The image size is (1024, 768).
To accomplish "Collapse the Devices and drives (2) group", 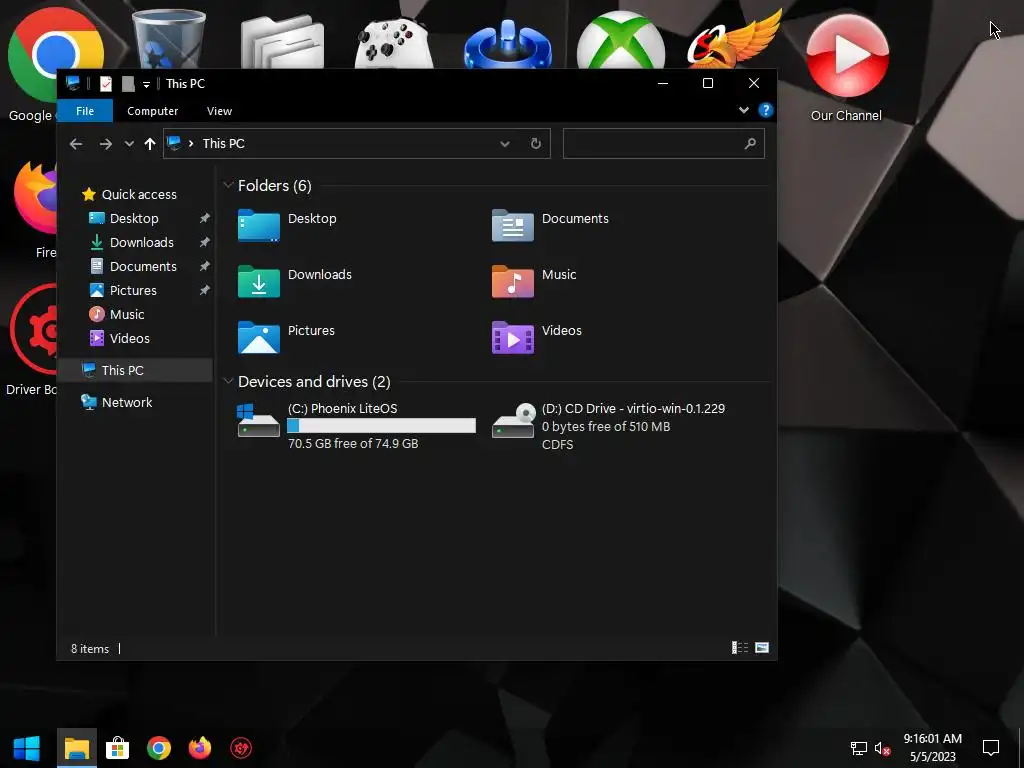I will [x=228, y=381].
